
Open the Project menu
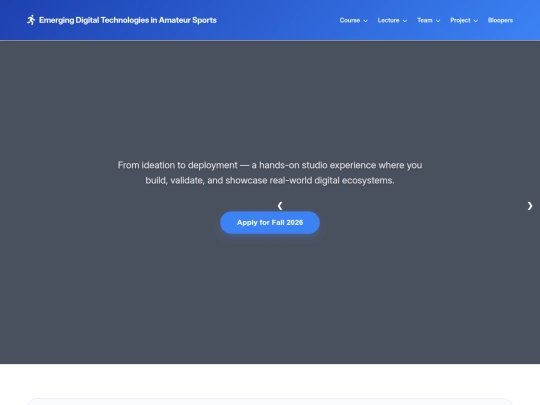(x=464, y=20)
